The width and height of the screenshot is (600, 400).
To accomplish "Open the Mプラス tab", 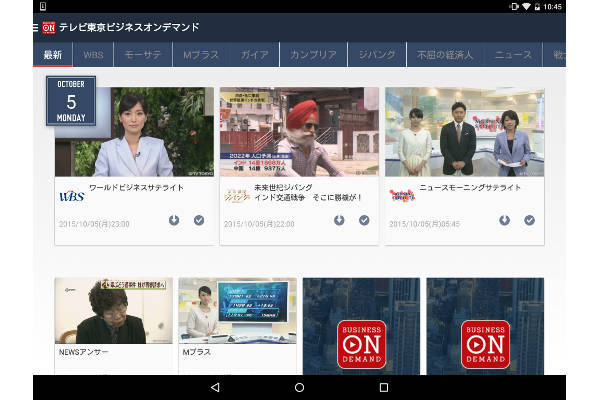I will click(x=201, y=55).
